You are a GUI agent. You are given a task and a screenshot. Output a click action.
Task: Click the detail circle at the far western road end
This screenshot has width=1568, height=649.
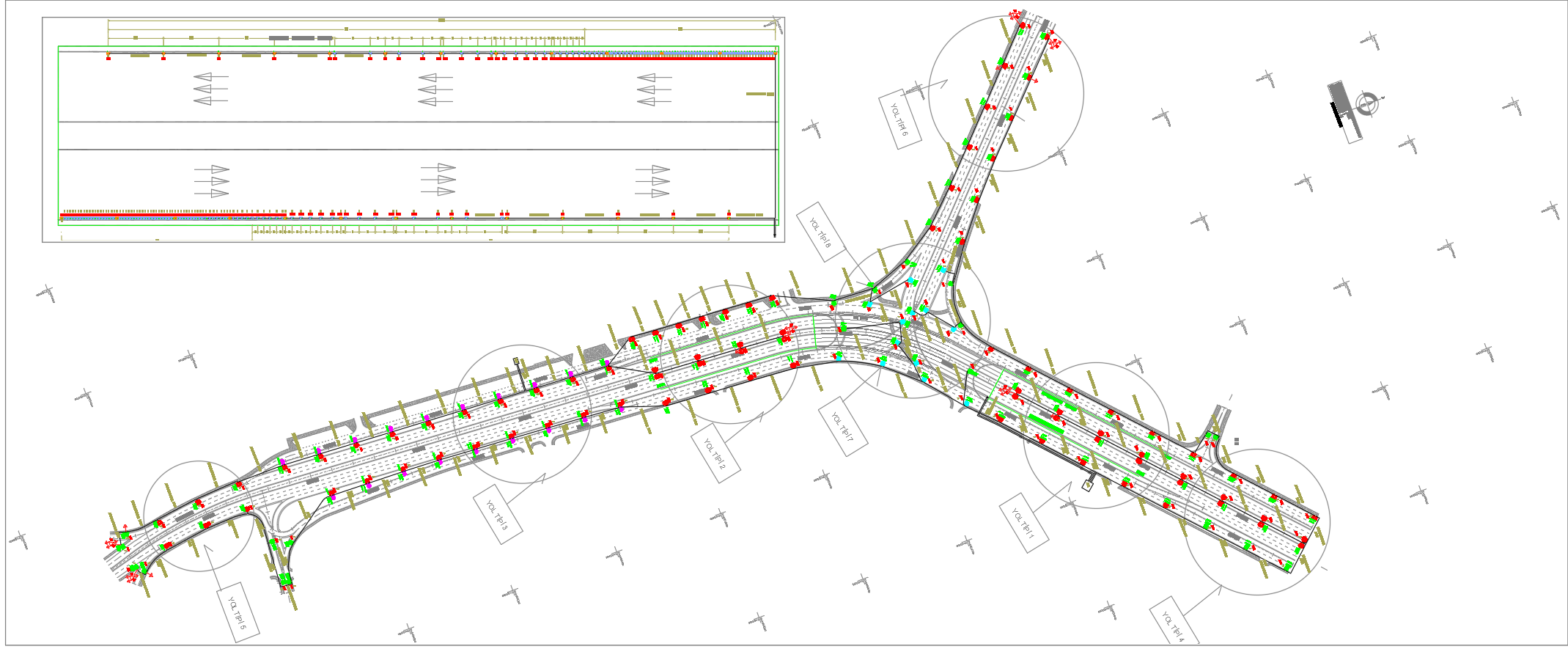[199, 516]
